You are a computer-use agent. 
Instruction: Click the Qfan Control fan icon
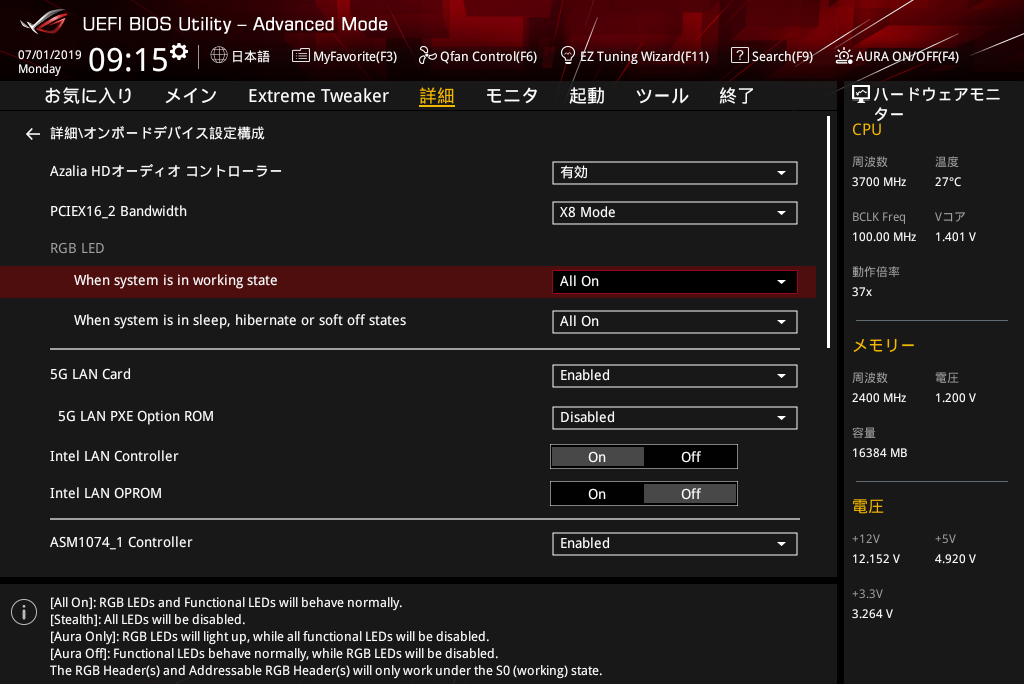pos(427,56)
